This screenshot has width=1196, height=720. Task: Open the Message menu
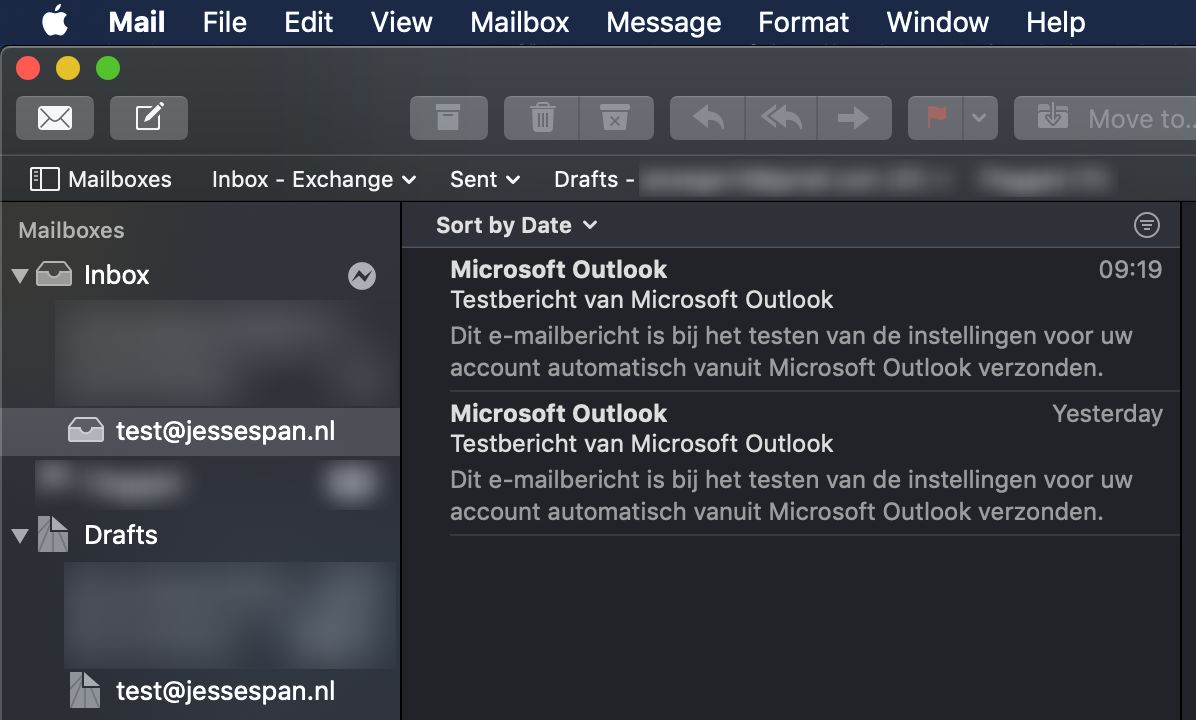pos(664,22)
